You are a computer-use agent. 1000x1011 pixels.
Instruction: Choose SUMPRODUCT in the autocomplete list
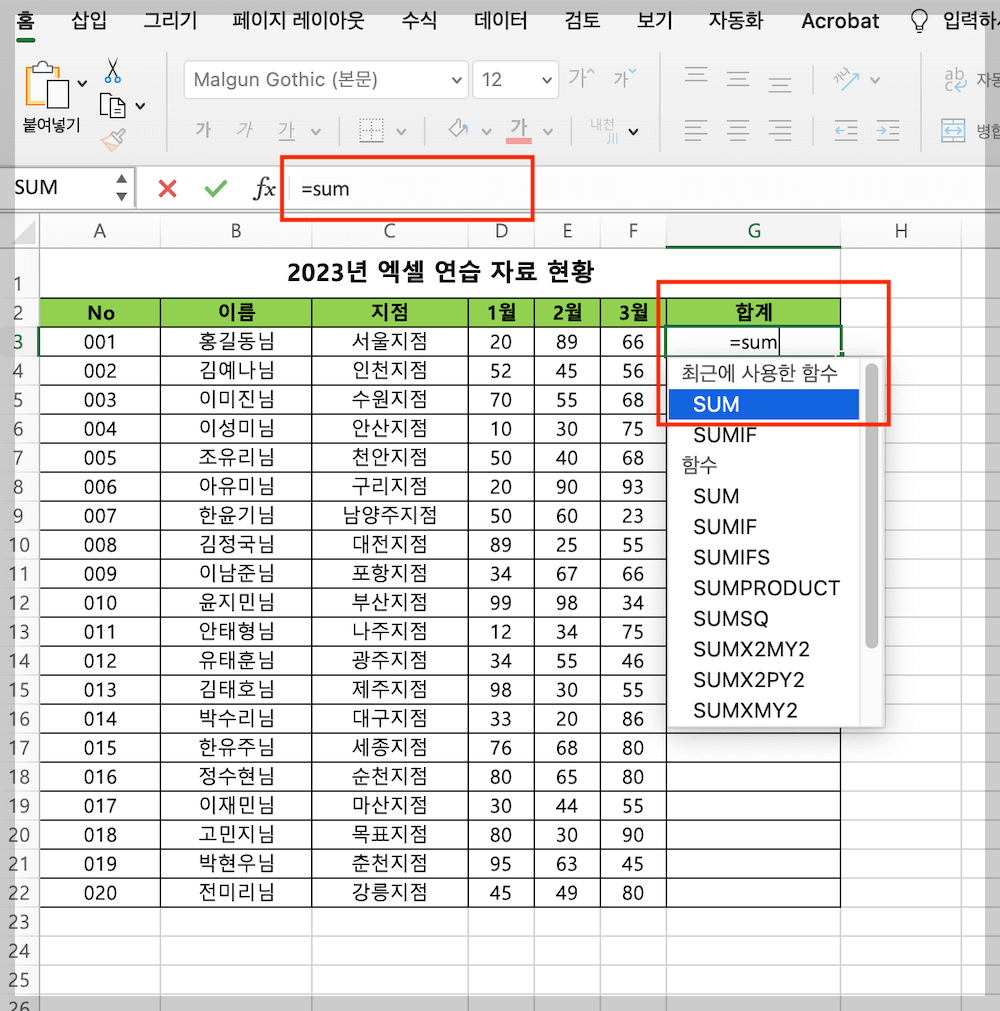(766, 588)
